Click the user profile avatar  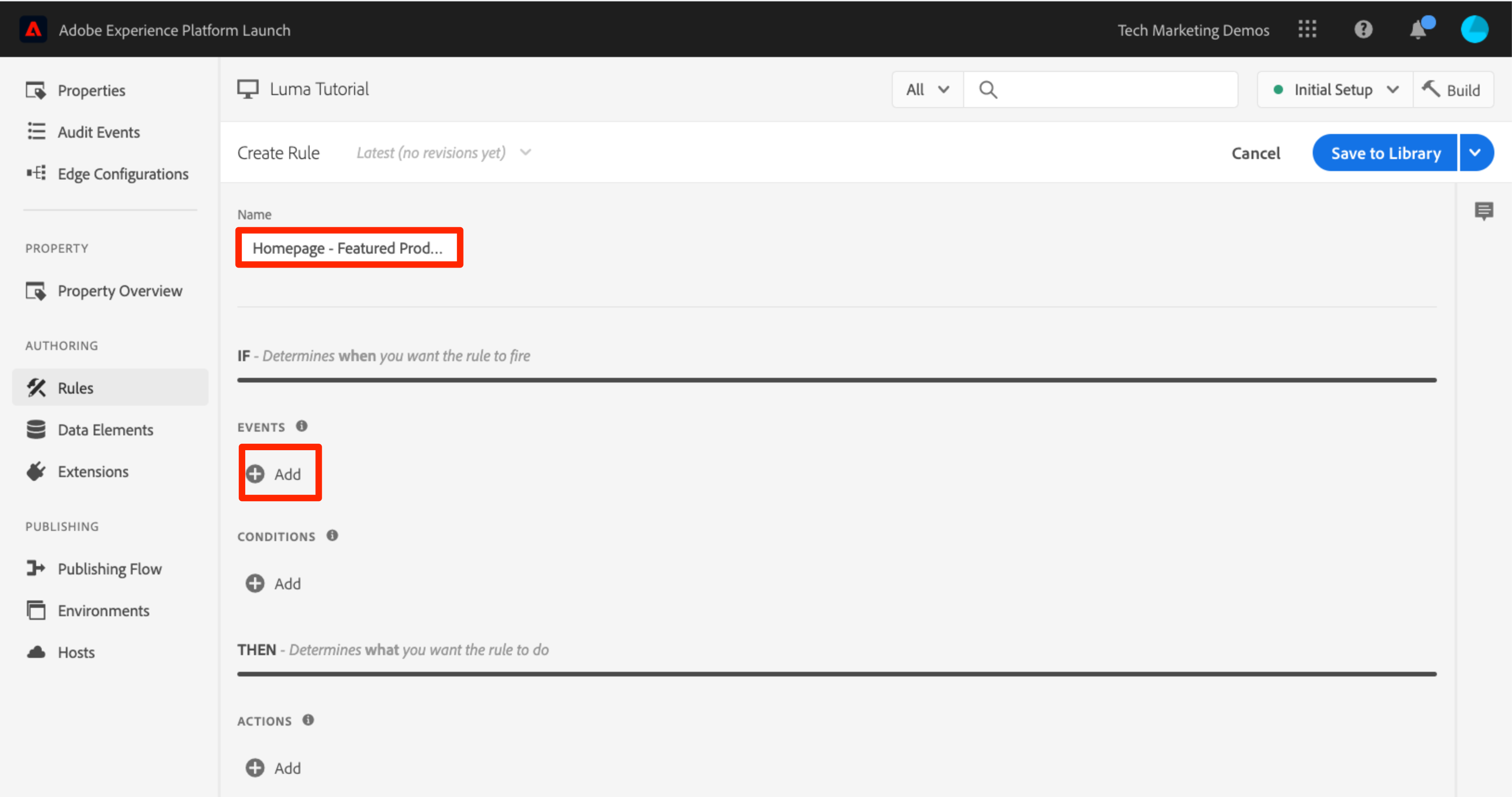click(1474, 29)
